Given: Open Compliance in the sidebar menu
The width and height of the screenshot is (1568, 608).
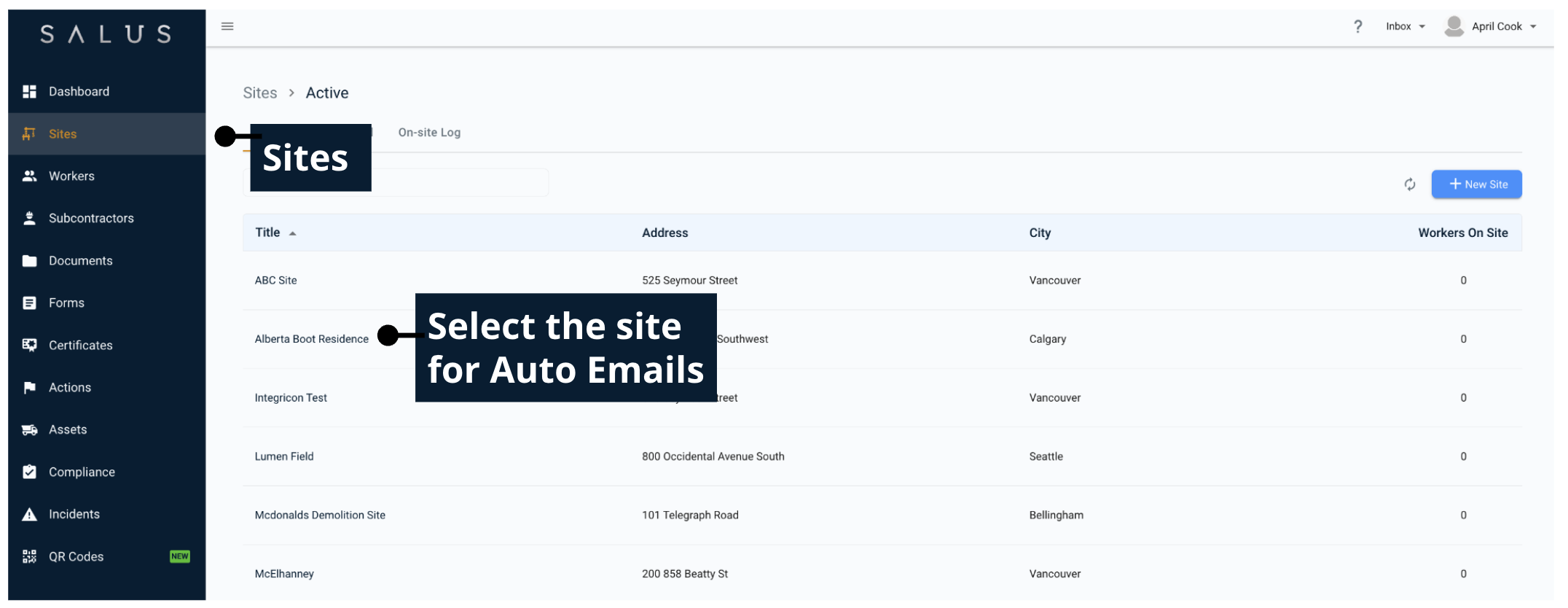Looking at the screenshot, I should pos(82,472).
